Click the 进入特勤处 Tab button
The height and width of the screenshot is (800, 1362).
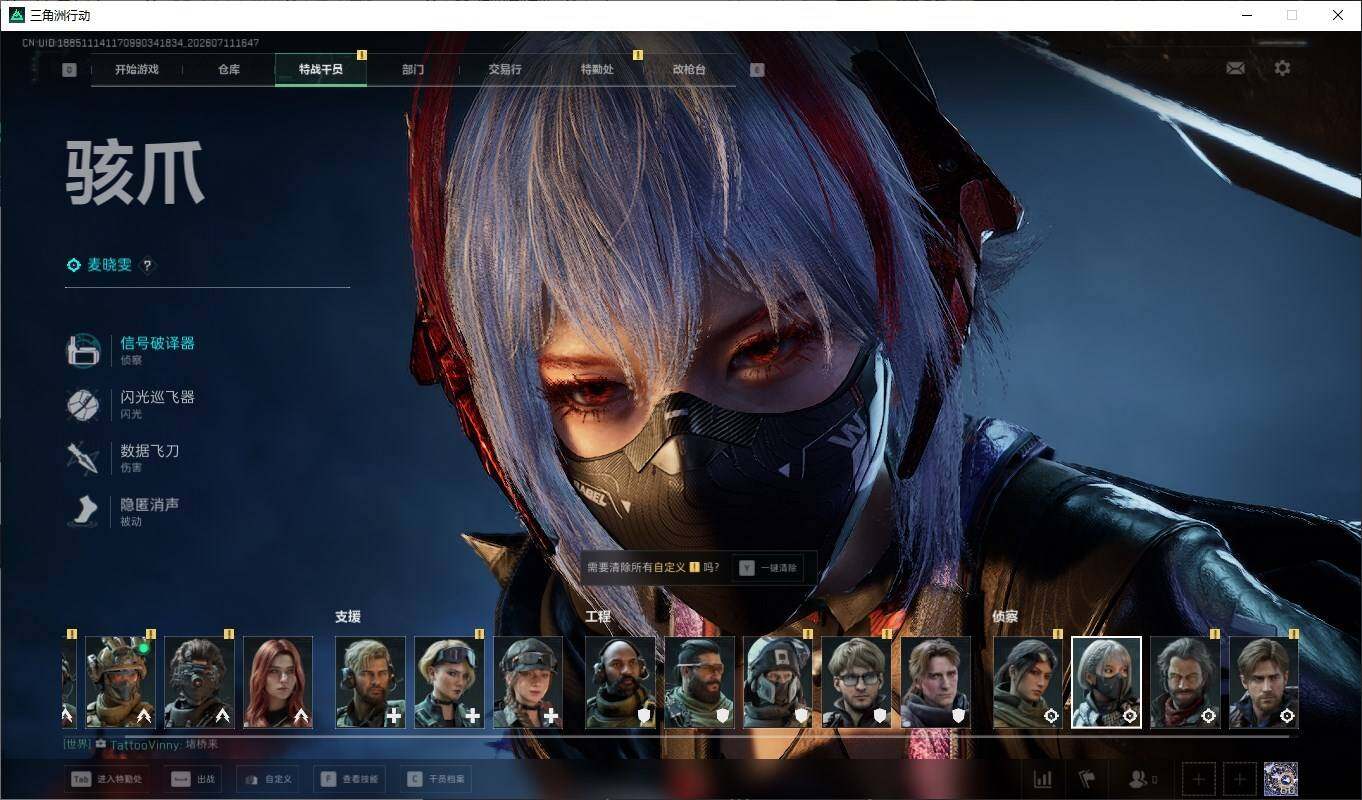pos(107,779)
